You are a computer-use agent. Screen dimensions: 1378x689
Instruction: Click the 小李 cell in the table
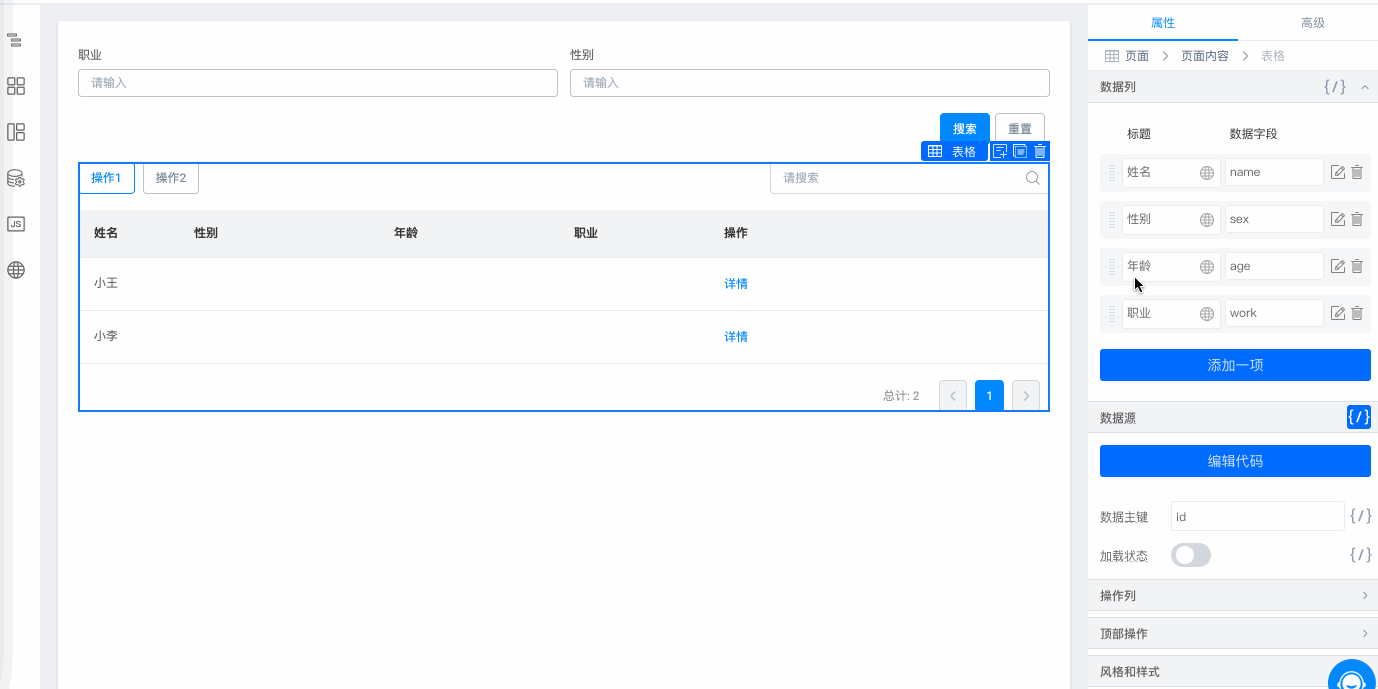click(106, 337)
